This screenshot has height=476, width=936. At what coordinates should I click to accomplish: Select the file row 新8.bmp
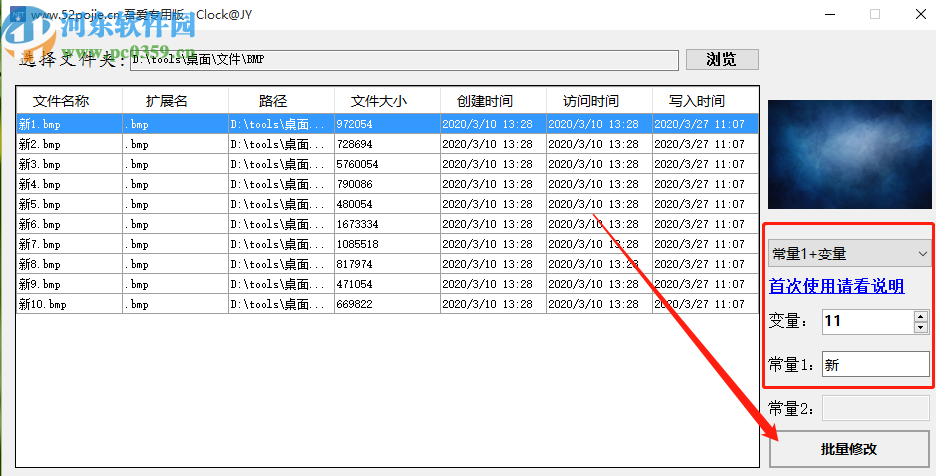click(387, 263)
